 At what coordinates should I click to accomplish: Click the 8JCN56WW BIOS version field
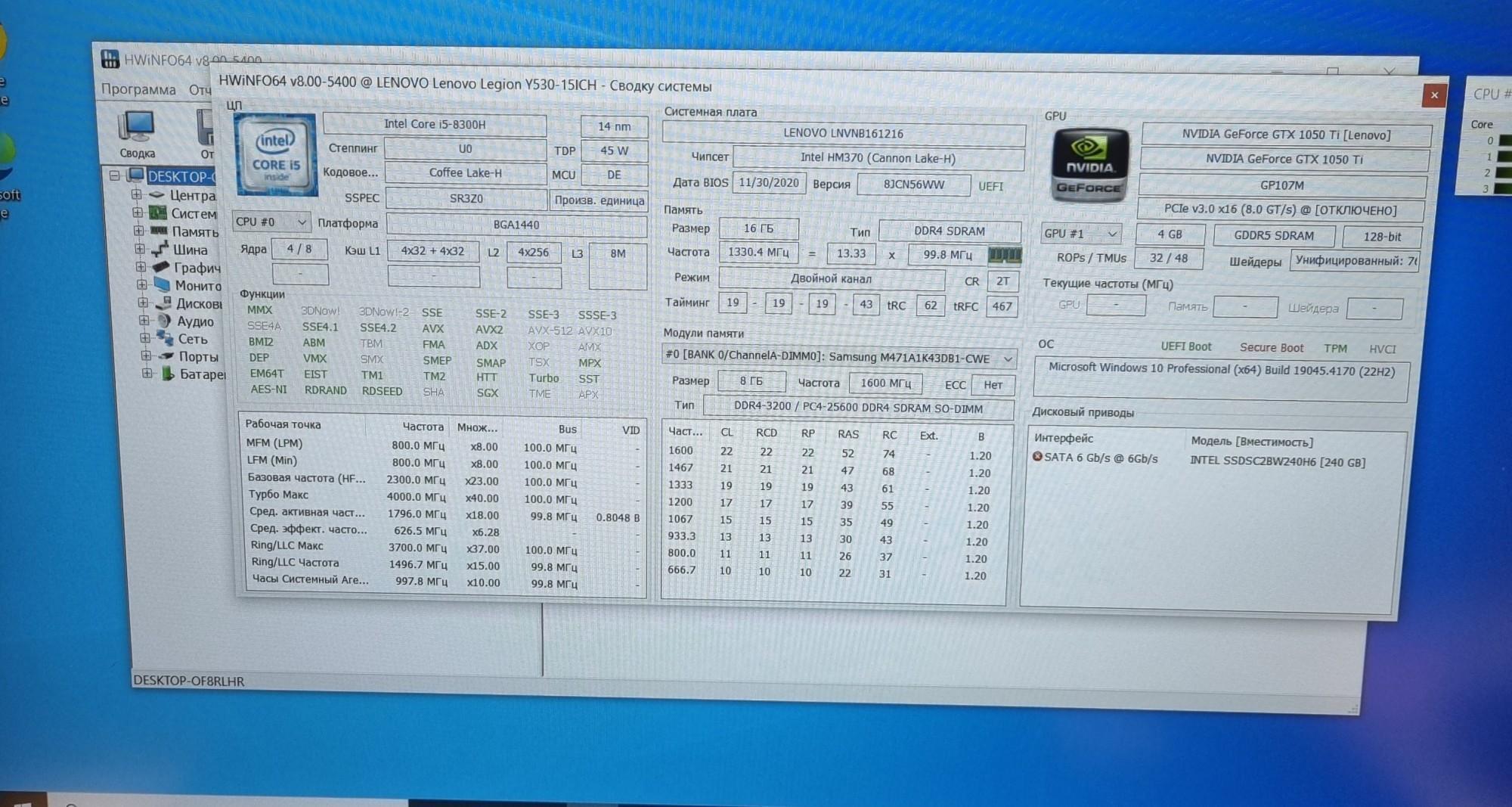point(914,185)
